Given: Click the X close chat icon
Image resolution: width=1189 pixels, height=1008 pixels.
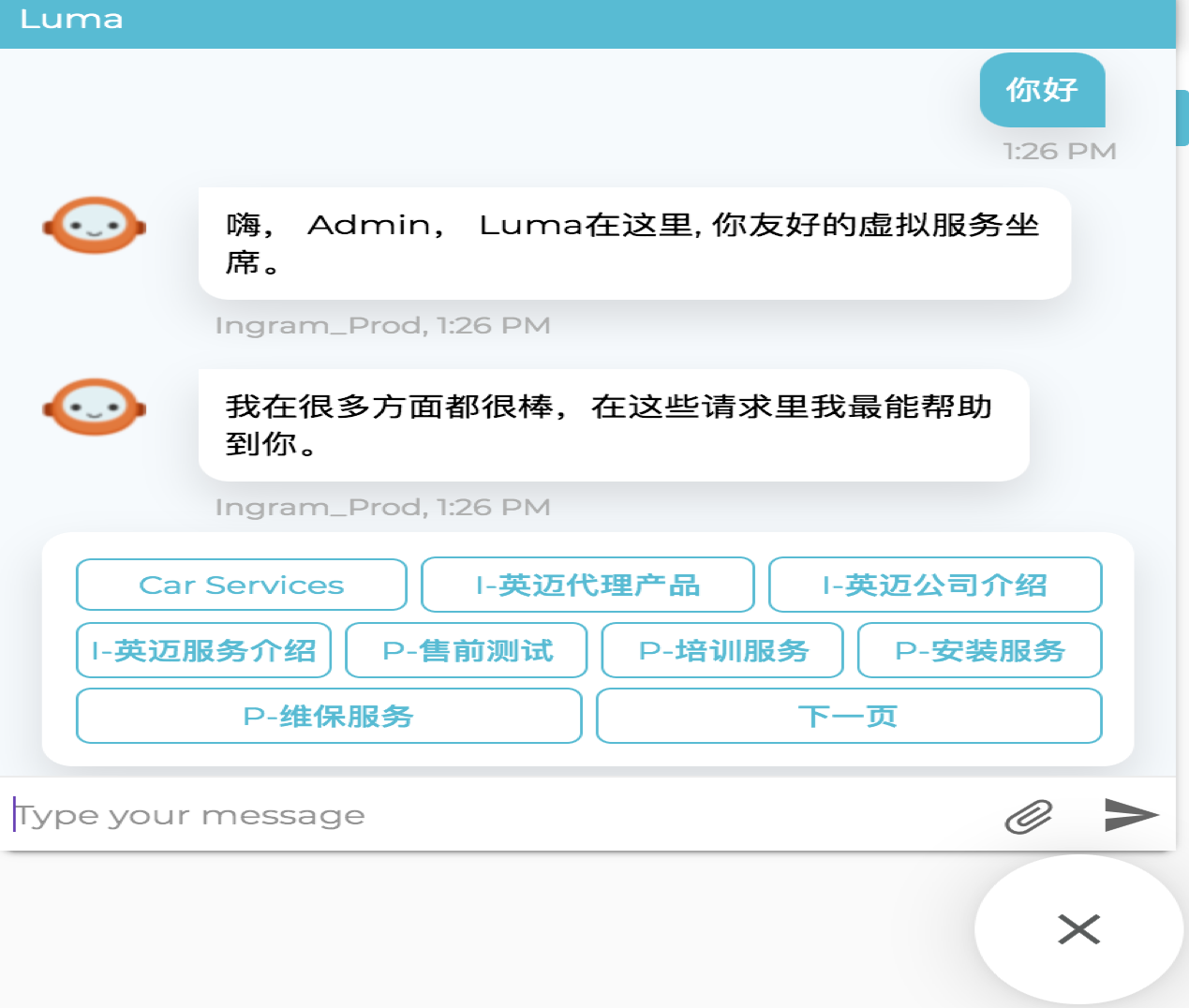Looking at the screenshot, I should pos(1078,929).
